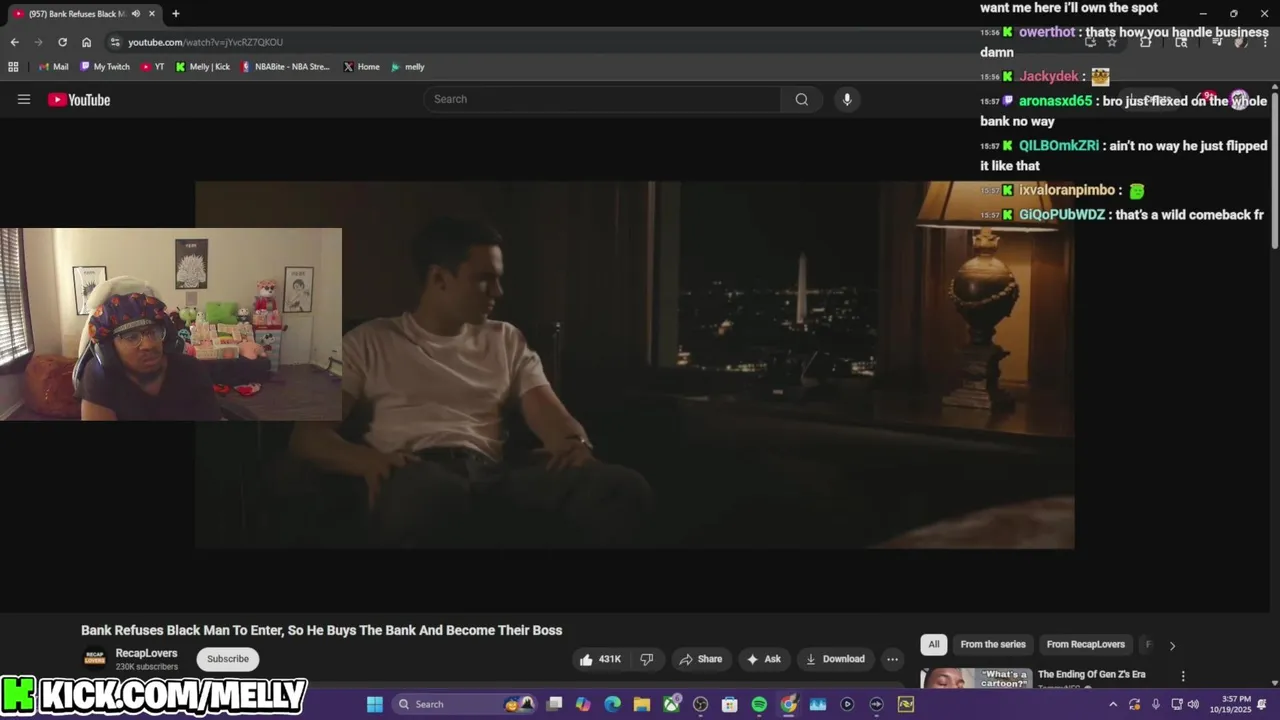
Task: Open the Windows Start button
Action: click(374, 704)
